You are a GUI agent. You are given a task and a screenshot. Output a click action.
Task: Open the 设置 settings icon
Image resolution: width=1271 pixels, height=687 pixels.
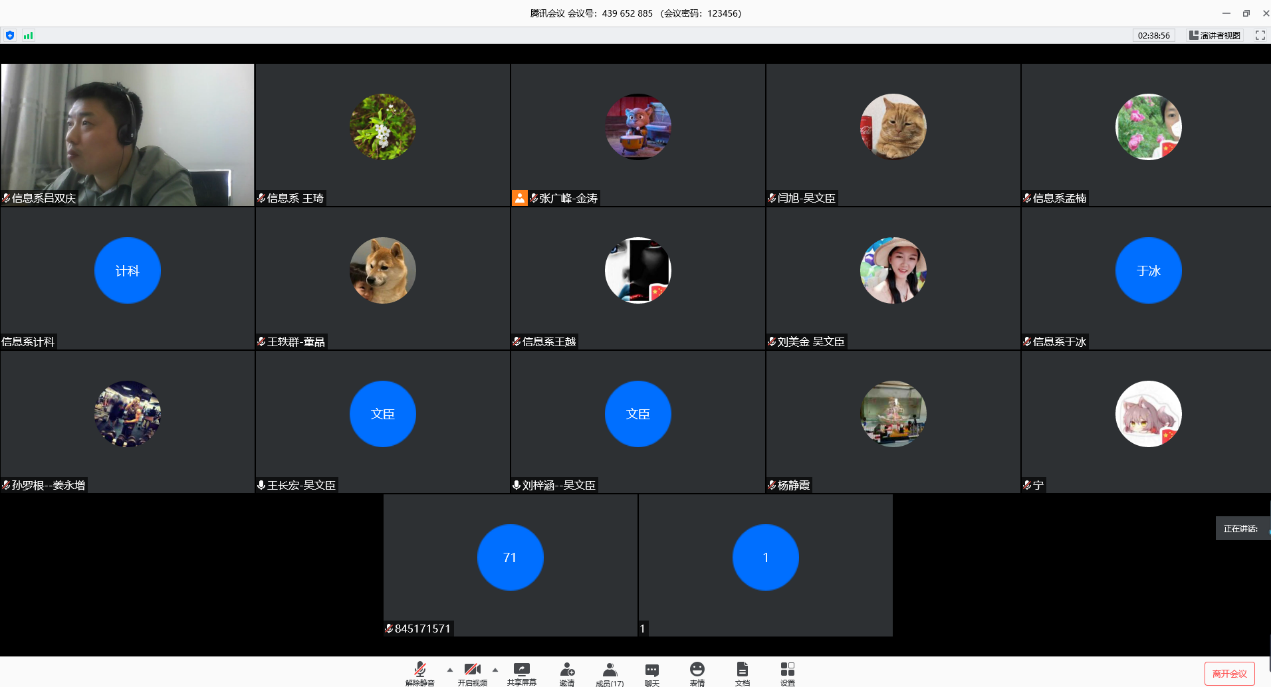(x=787, y=672)
